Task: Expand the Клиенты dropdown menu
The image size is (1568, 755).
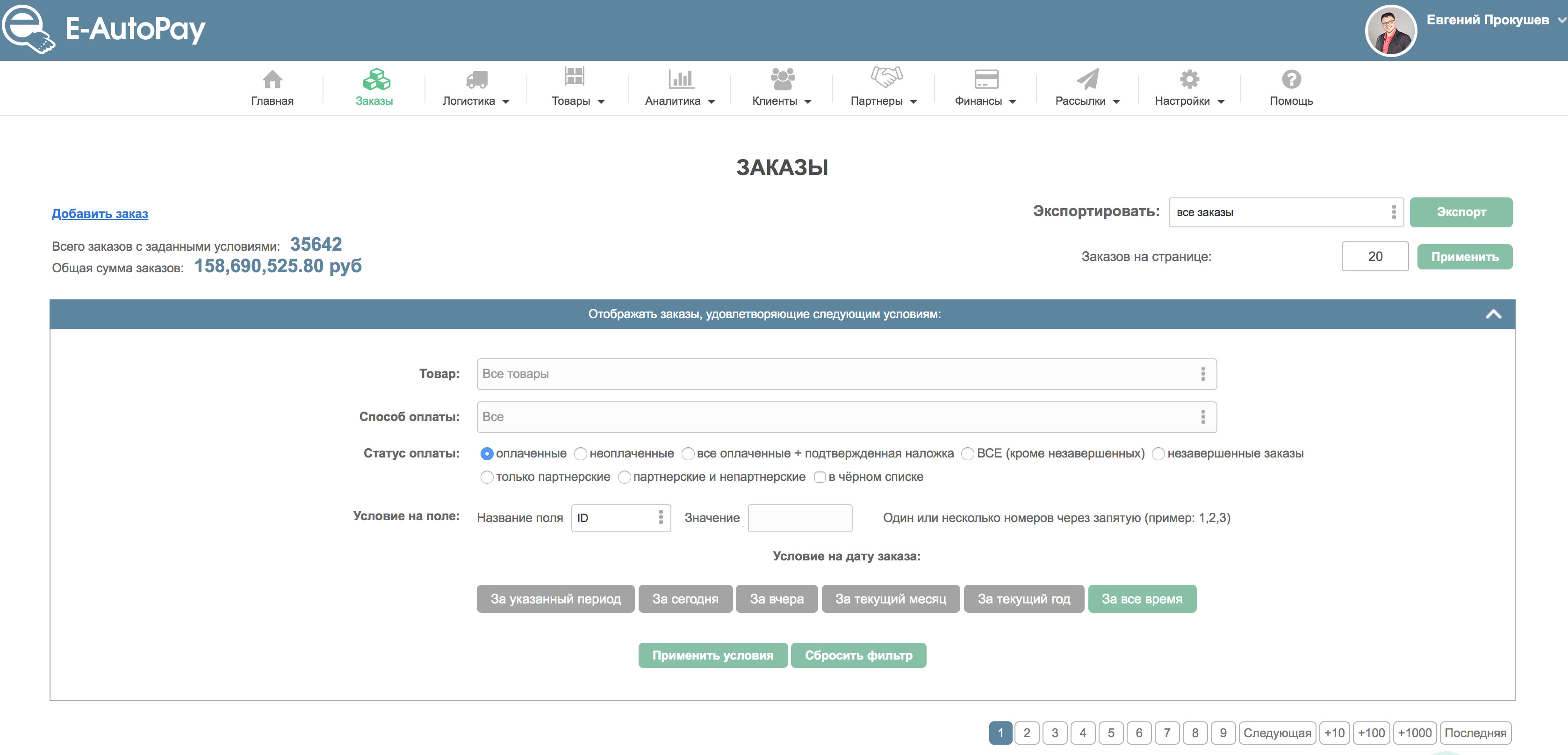Action: coord(782,101)
